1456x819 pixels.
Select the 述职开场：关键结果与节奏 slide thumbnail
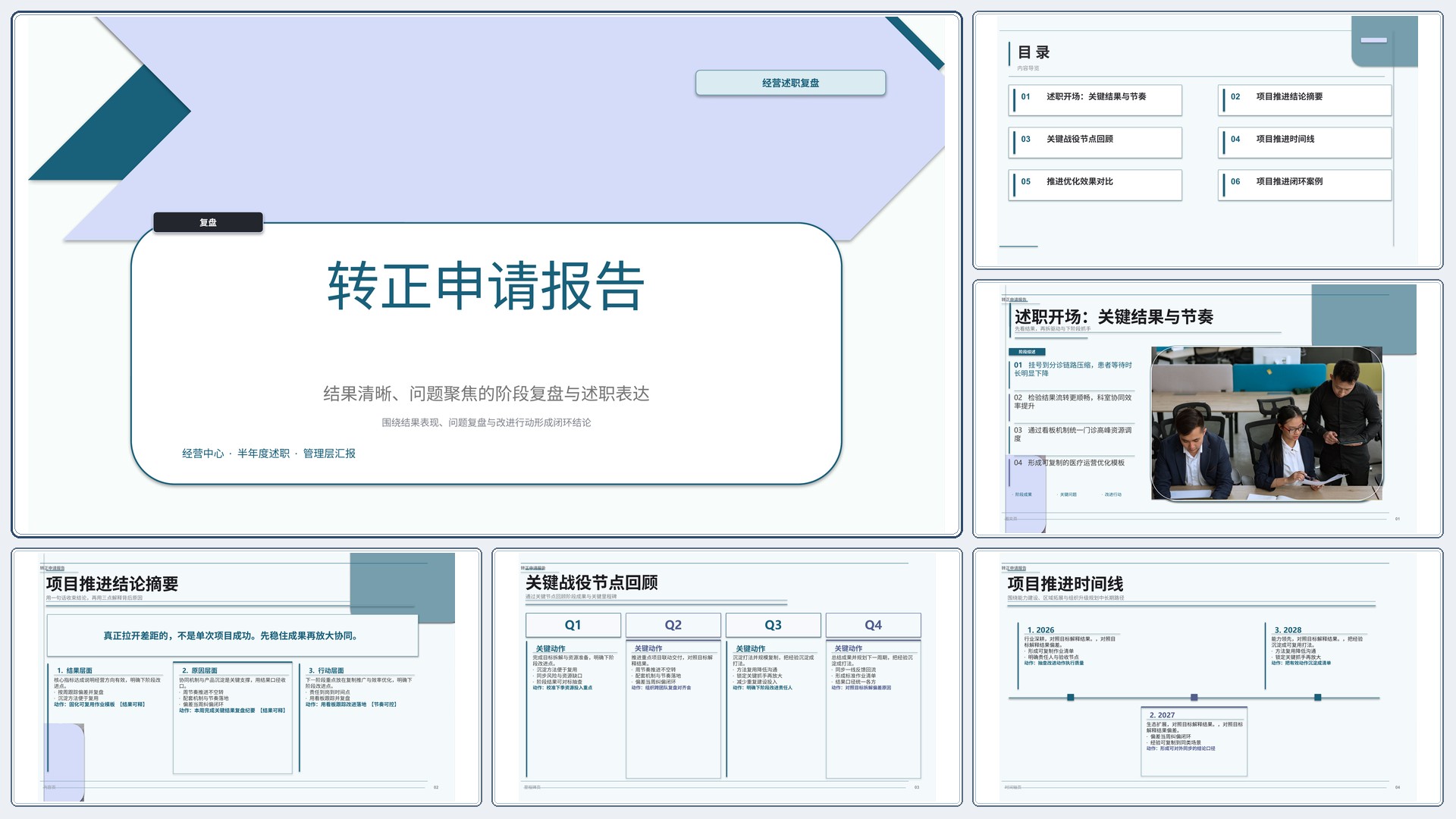click(x=1207, y=409)
